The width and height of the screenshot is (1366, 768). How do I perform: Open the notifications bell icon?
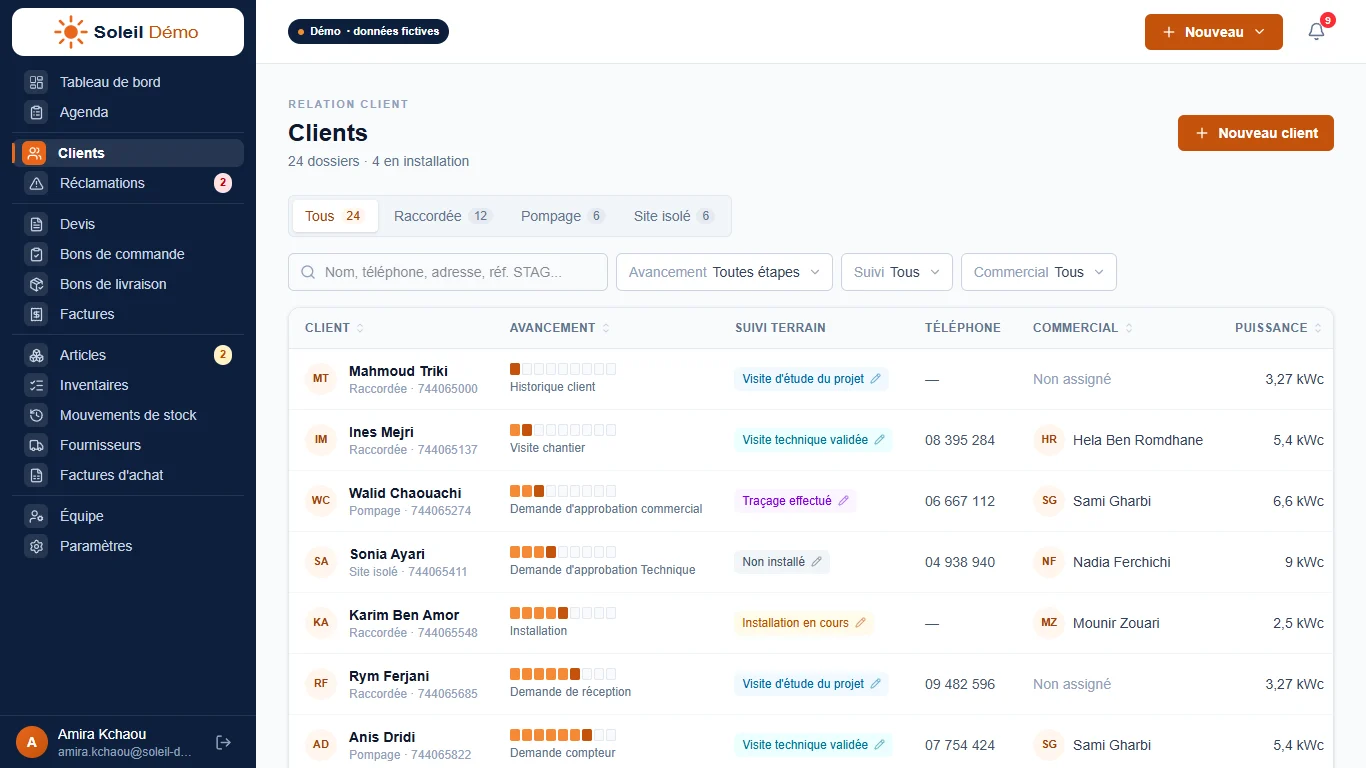1316,32
